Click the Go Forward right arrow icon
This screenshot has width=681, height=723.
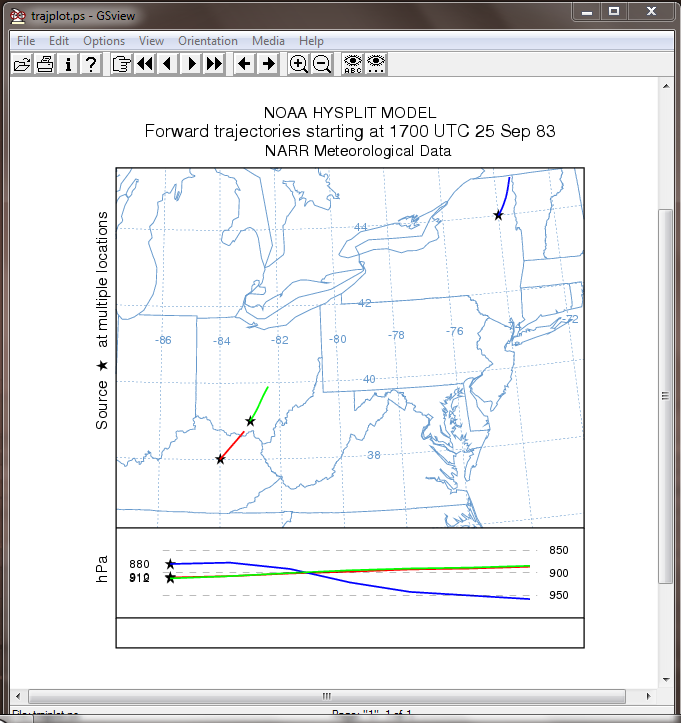268,64
